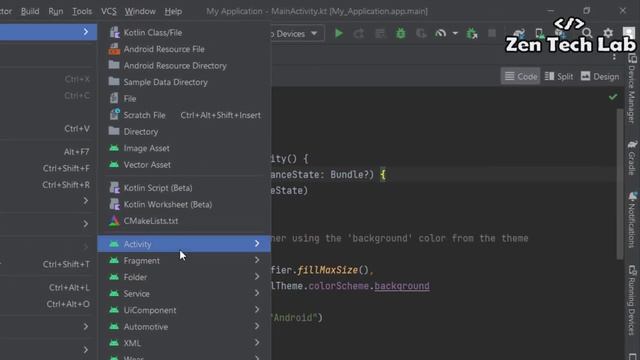Choose Android Resource File entry
640x360 pixels.
tap(184, 49)
